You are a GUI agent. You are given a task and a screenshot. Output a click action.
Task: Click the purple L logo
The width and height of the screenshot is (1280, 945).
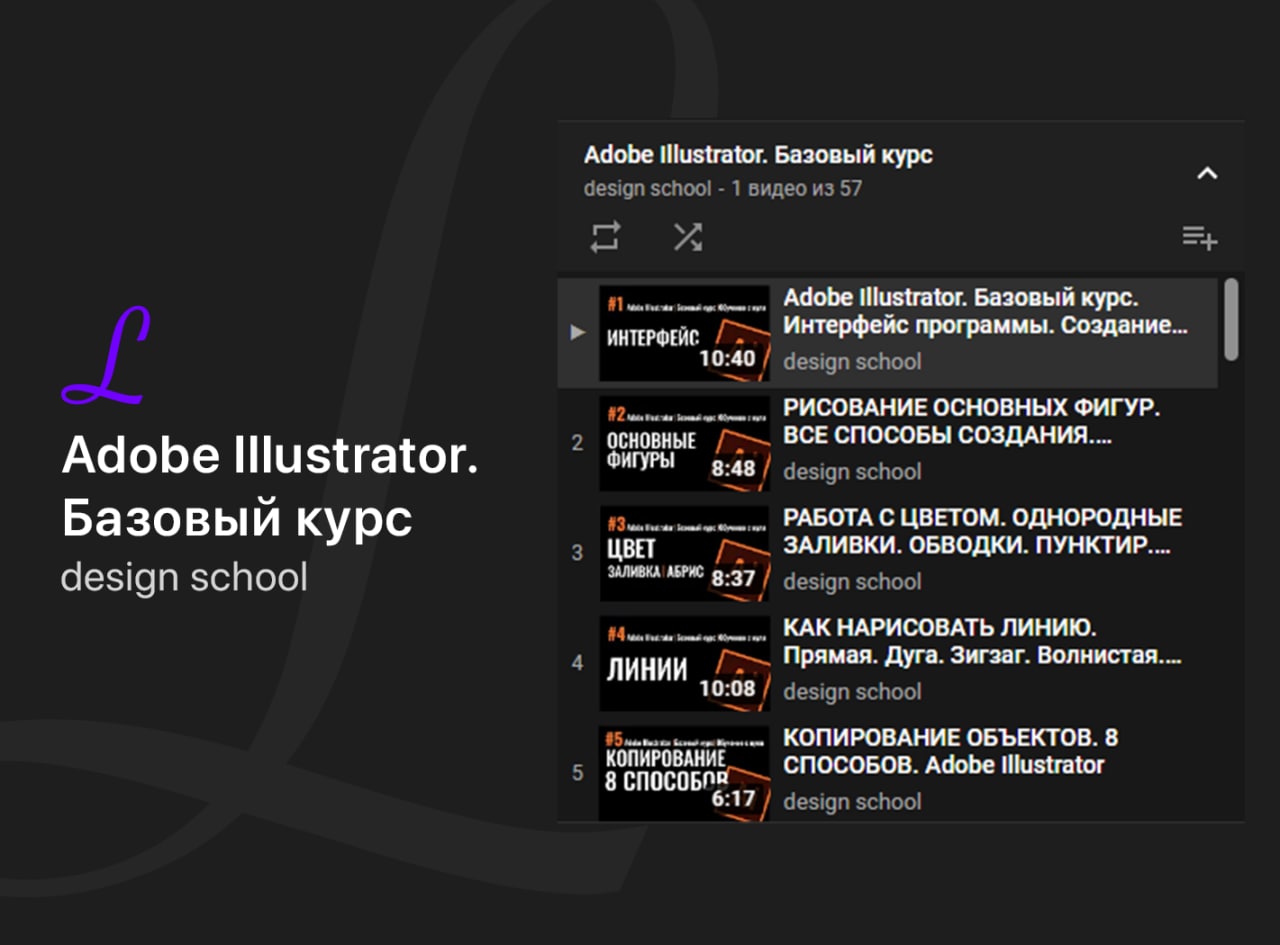[106, 356]
